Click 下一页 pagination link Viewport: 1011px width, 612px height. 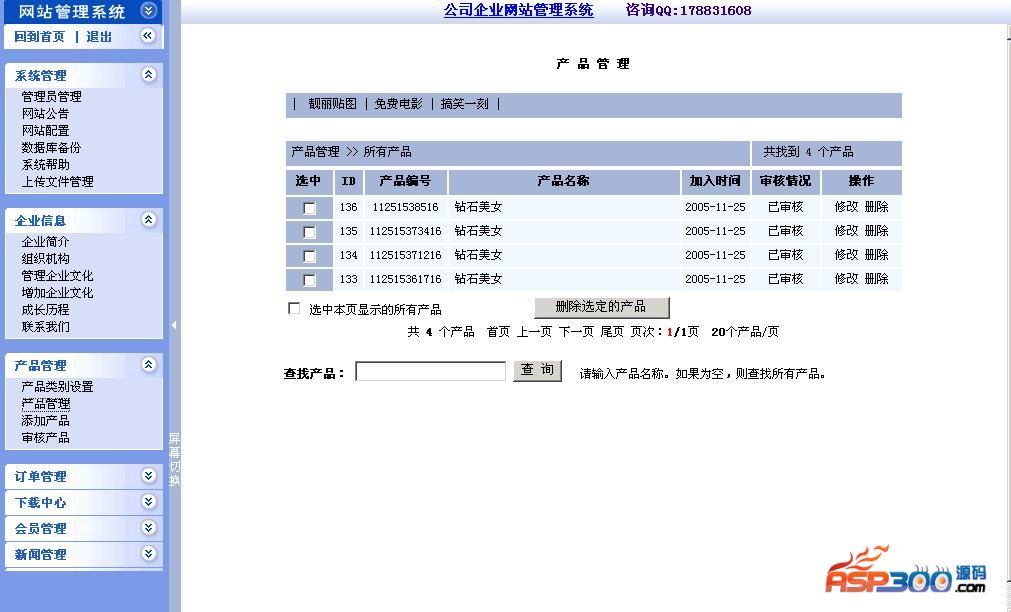576,332
